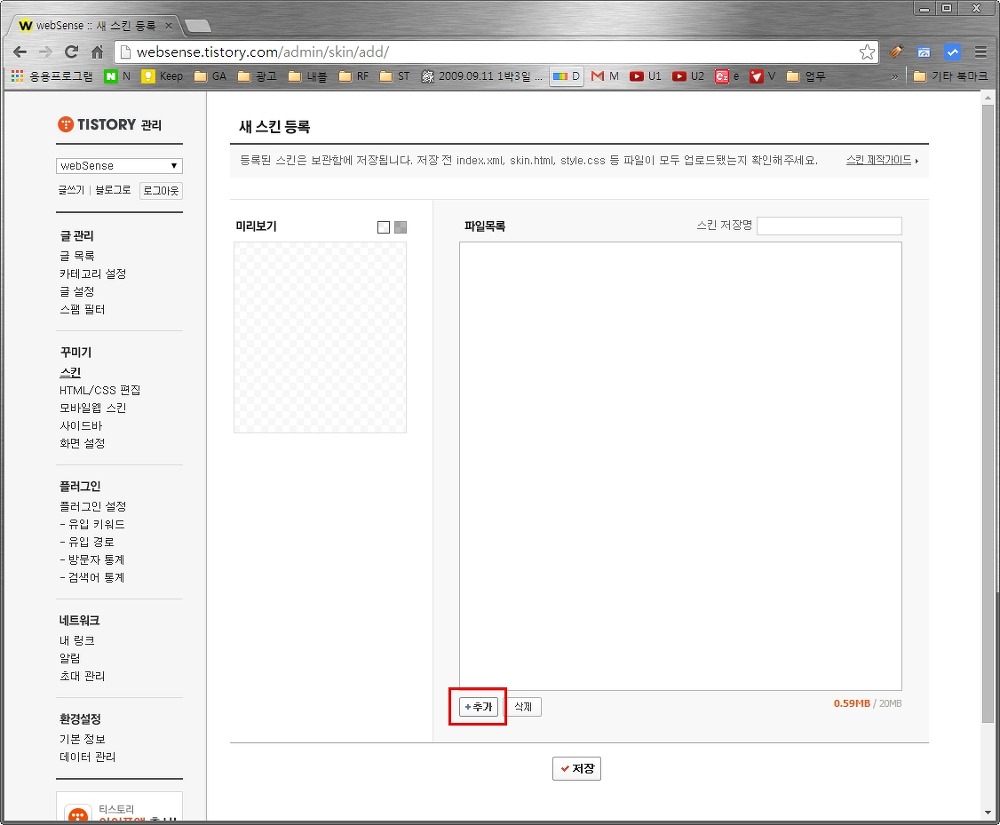Viewport: 1000px width, 825px height.
Task: Open the YouTube U2 bookmark
Action: 688,77
